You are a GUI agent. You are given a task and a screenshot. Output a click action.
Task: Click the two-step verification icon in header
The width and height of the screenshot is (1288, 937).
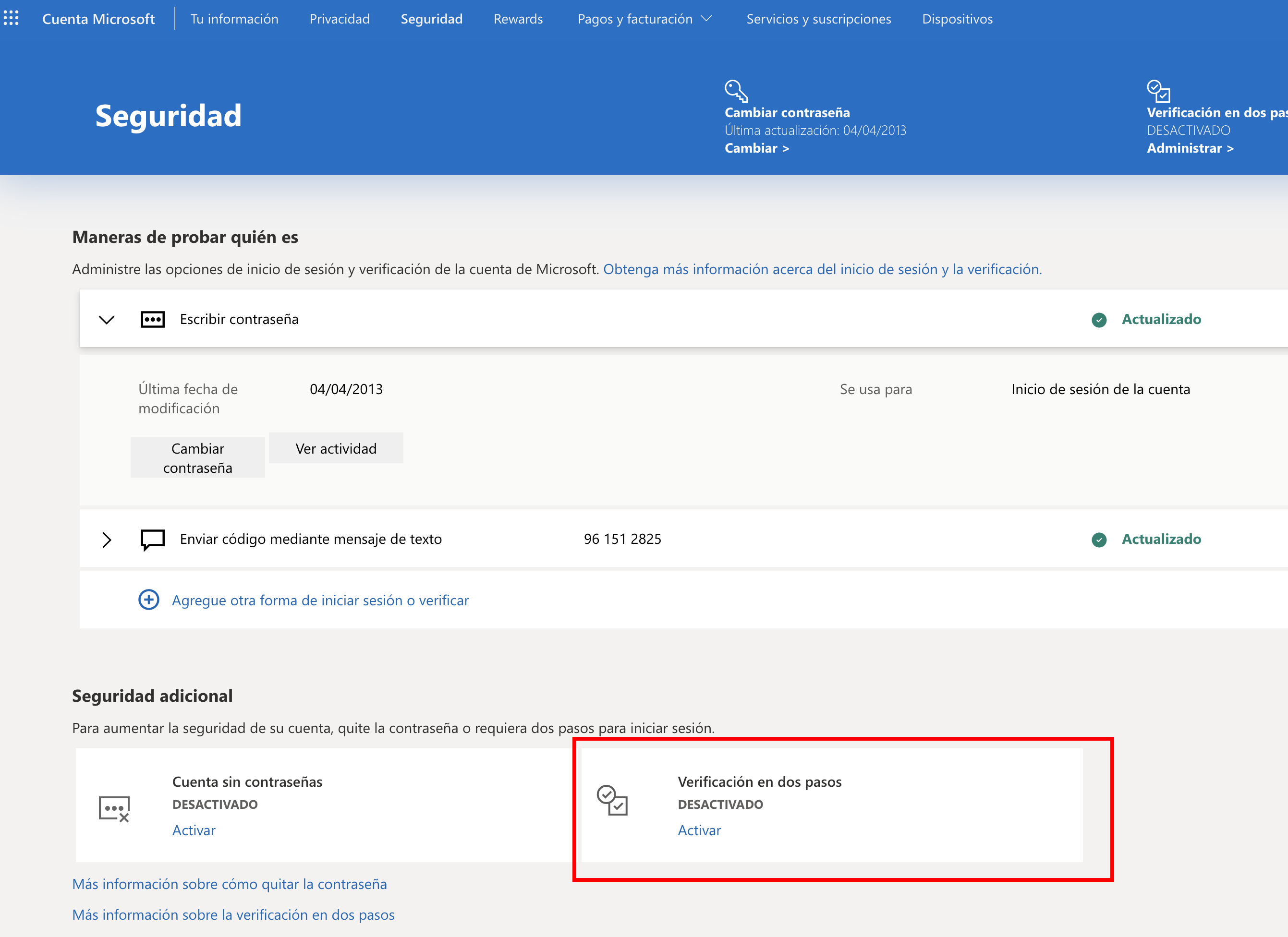tap(1158, 91)
